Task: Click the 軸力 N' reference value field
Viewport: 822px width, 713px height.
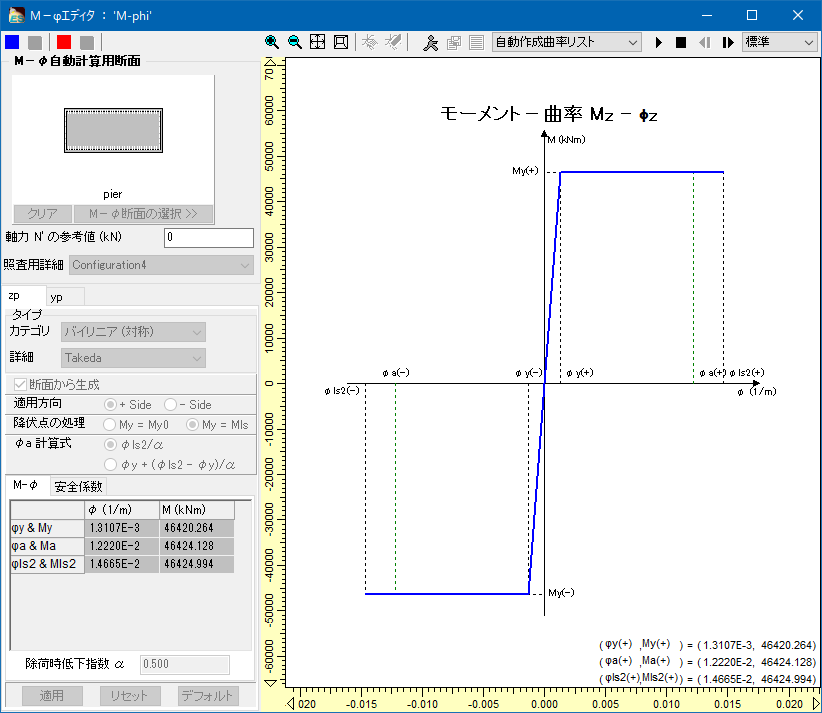Action: tap(208, 238)
